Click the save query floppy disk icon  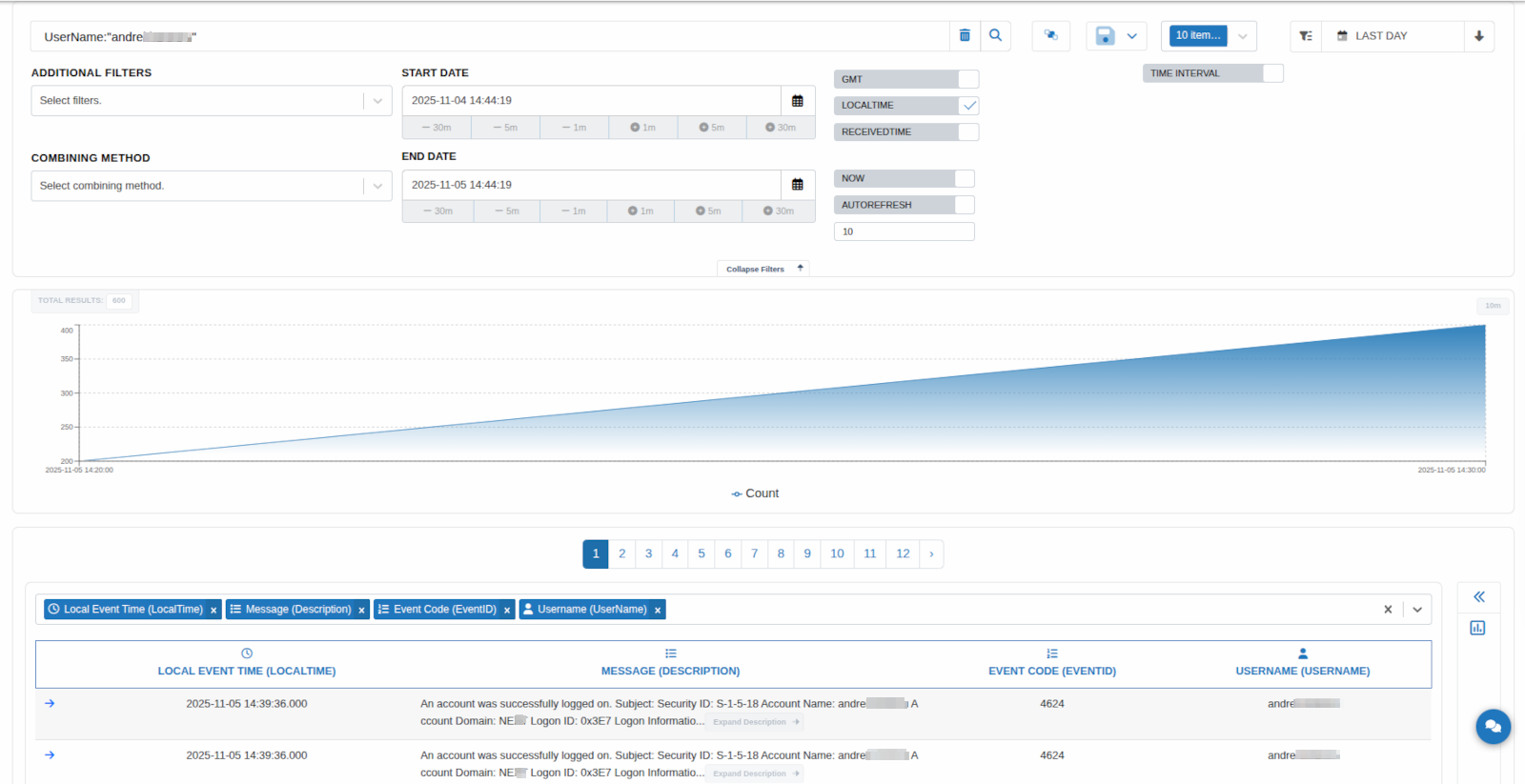tap(1105, 36)
